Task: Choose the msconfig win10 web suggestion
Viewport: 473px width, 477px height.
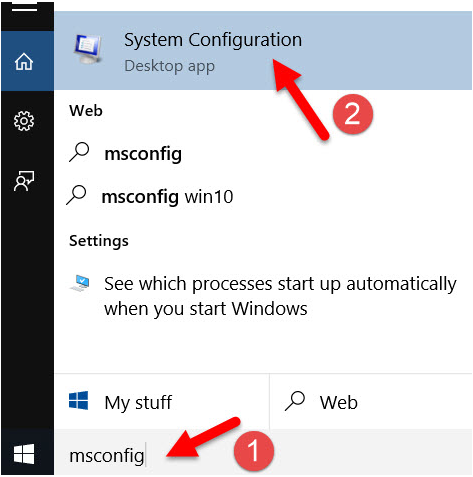Action: click(167, 197)
